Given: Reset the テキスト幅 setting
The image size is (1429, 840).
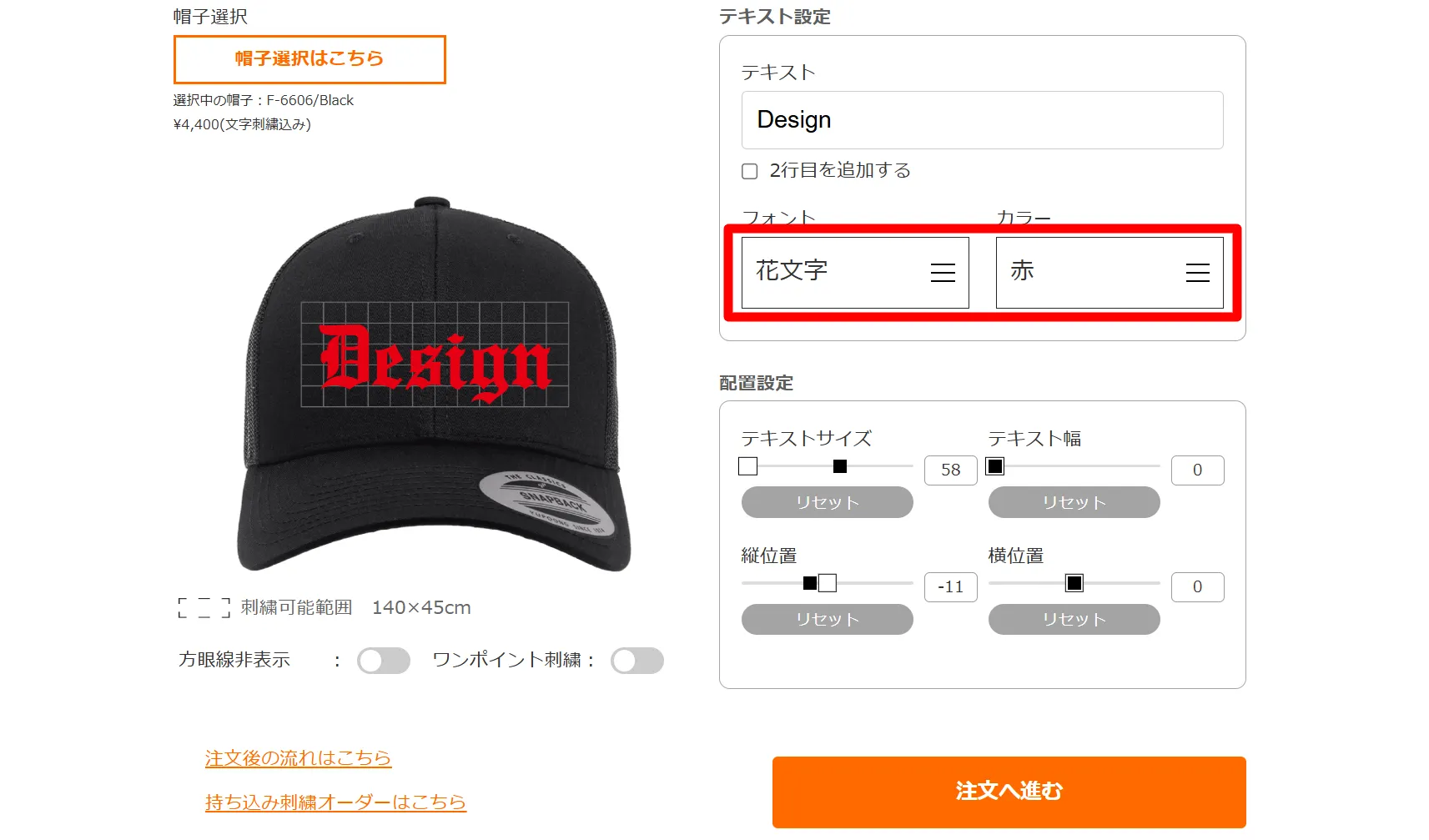Looking at the screenshot, I should [1074, 502].
